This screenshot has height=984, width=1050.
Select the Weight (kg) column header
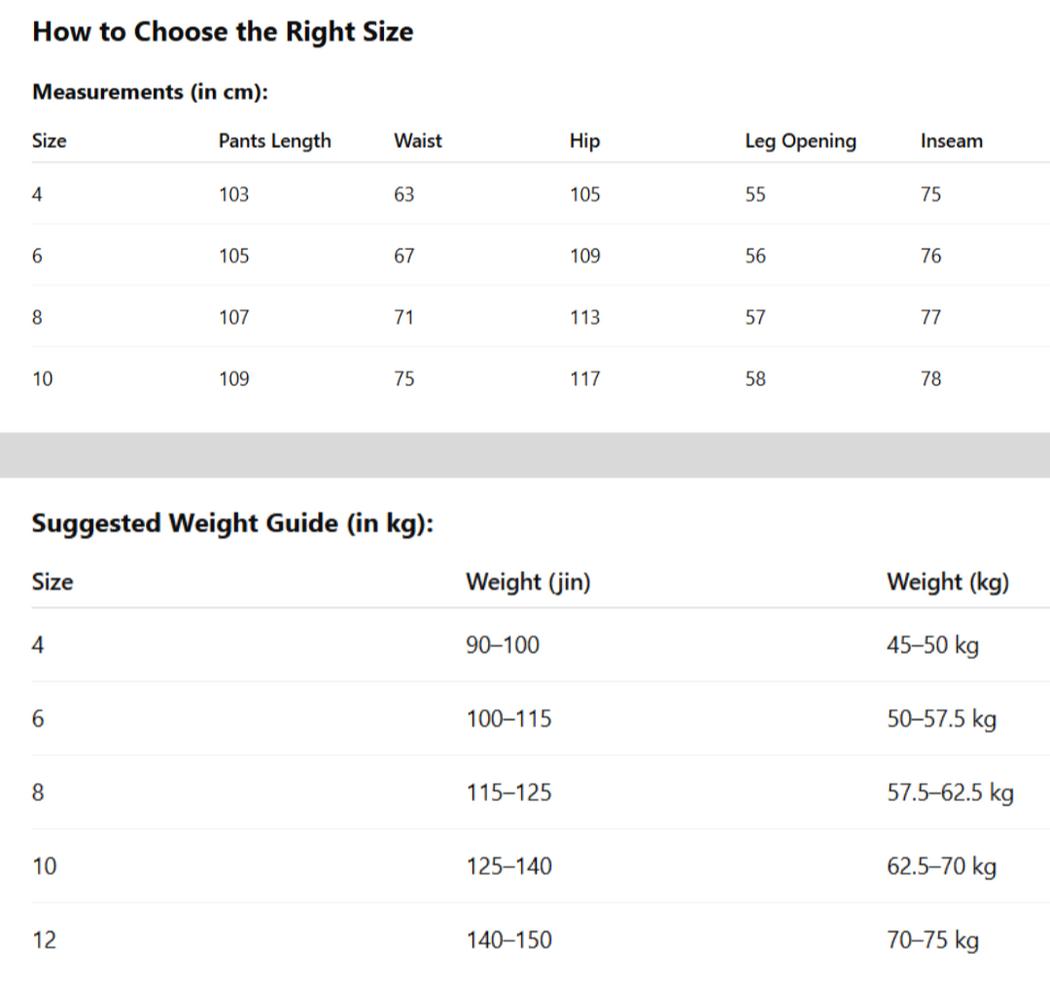pos(947,582)
